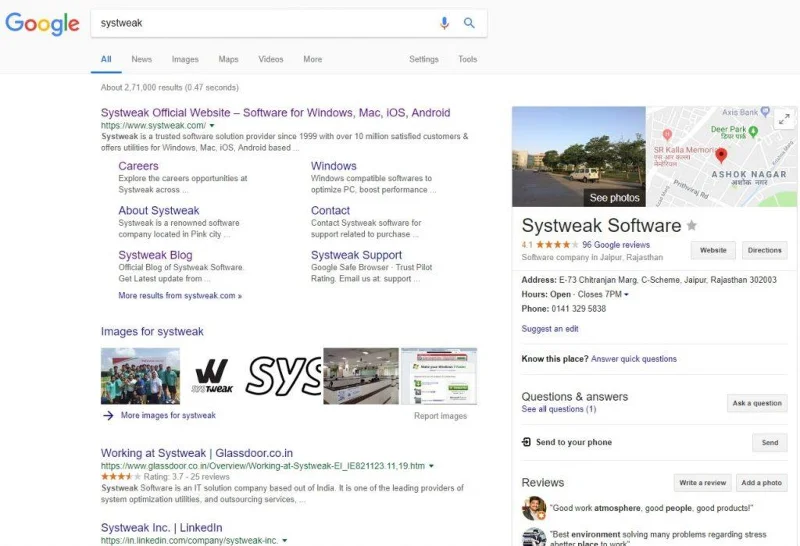Click the blue search magnifier icon
The image size is (800, 546).
[469, 23]
